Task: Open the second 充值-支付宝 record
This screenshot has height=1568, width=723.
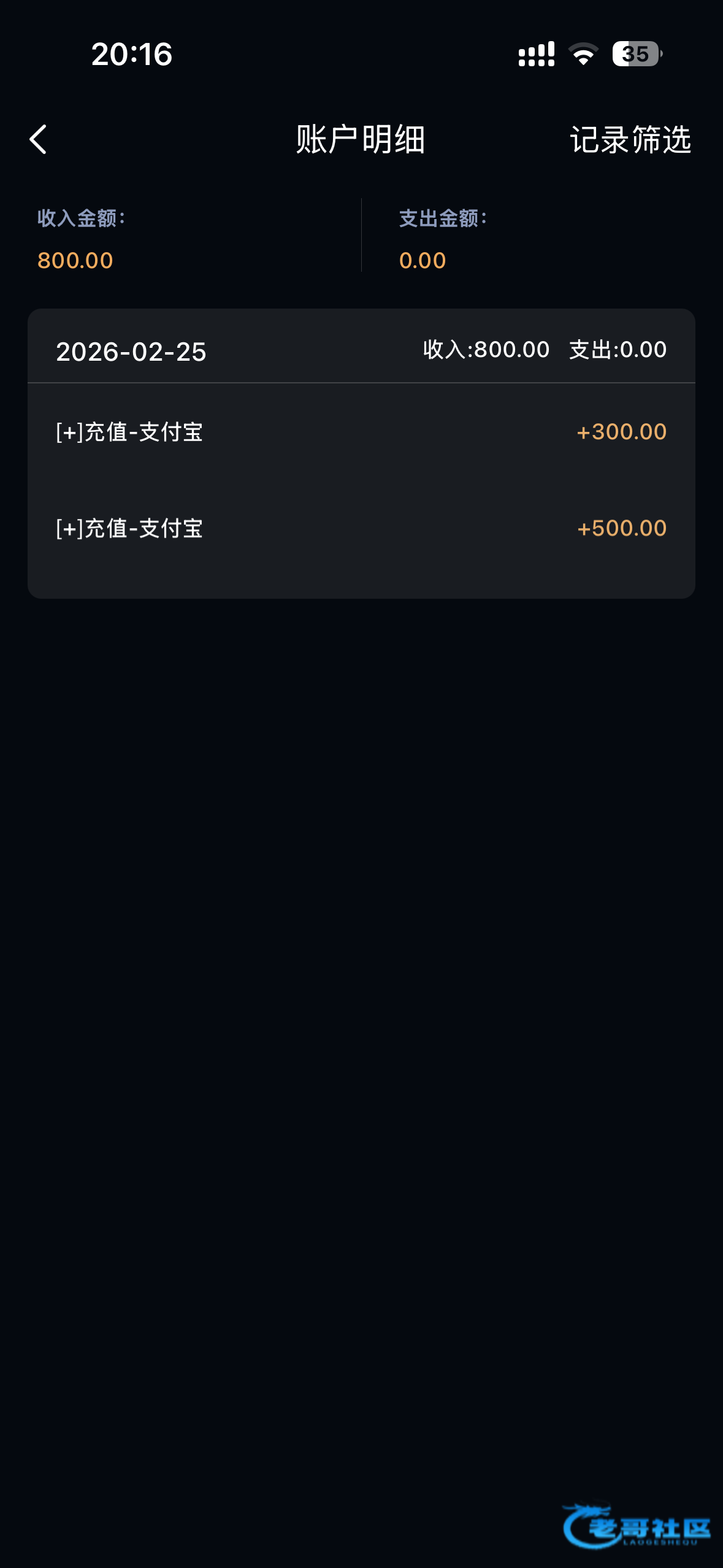Action: (x=129, y=528)
